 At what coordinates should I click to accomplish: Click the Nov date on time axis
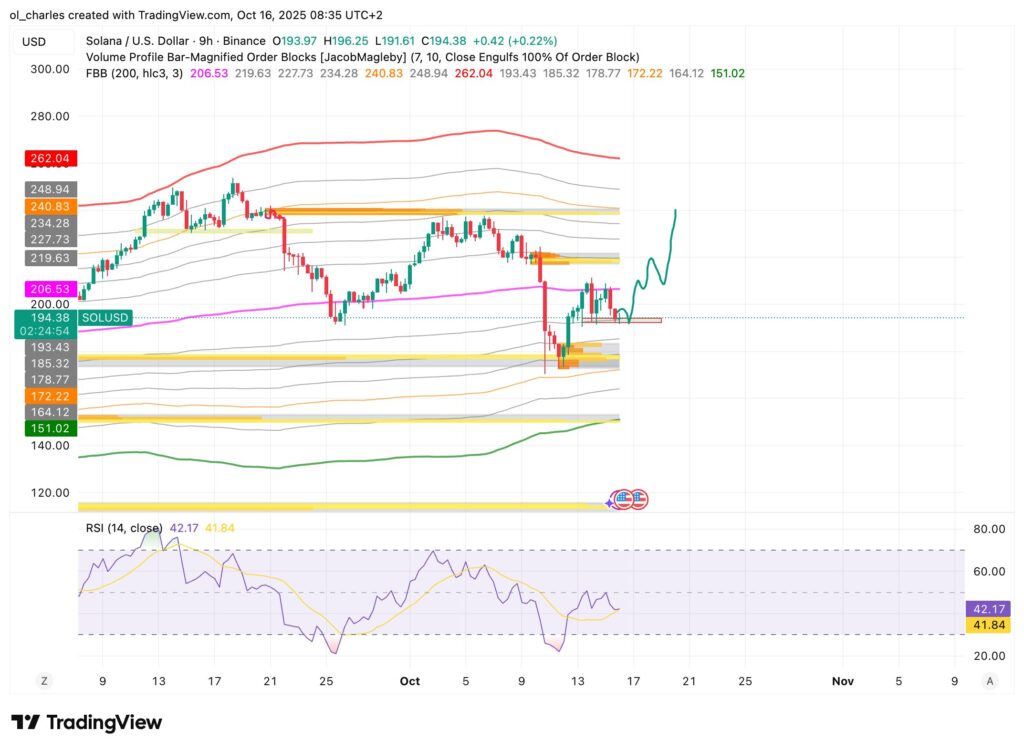click(842, 681)
